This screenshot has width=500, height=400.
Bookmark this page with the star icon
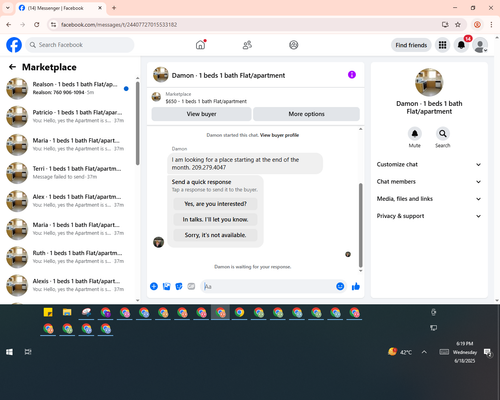(x=458, y=25)
